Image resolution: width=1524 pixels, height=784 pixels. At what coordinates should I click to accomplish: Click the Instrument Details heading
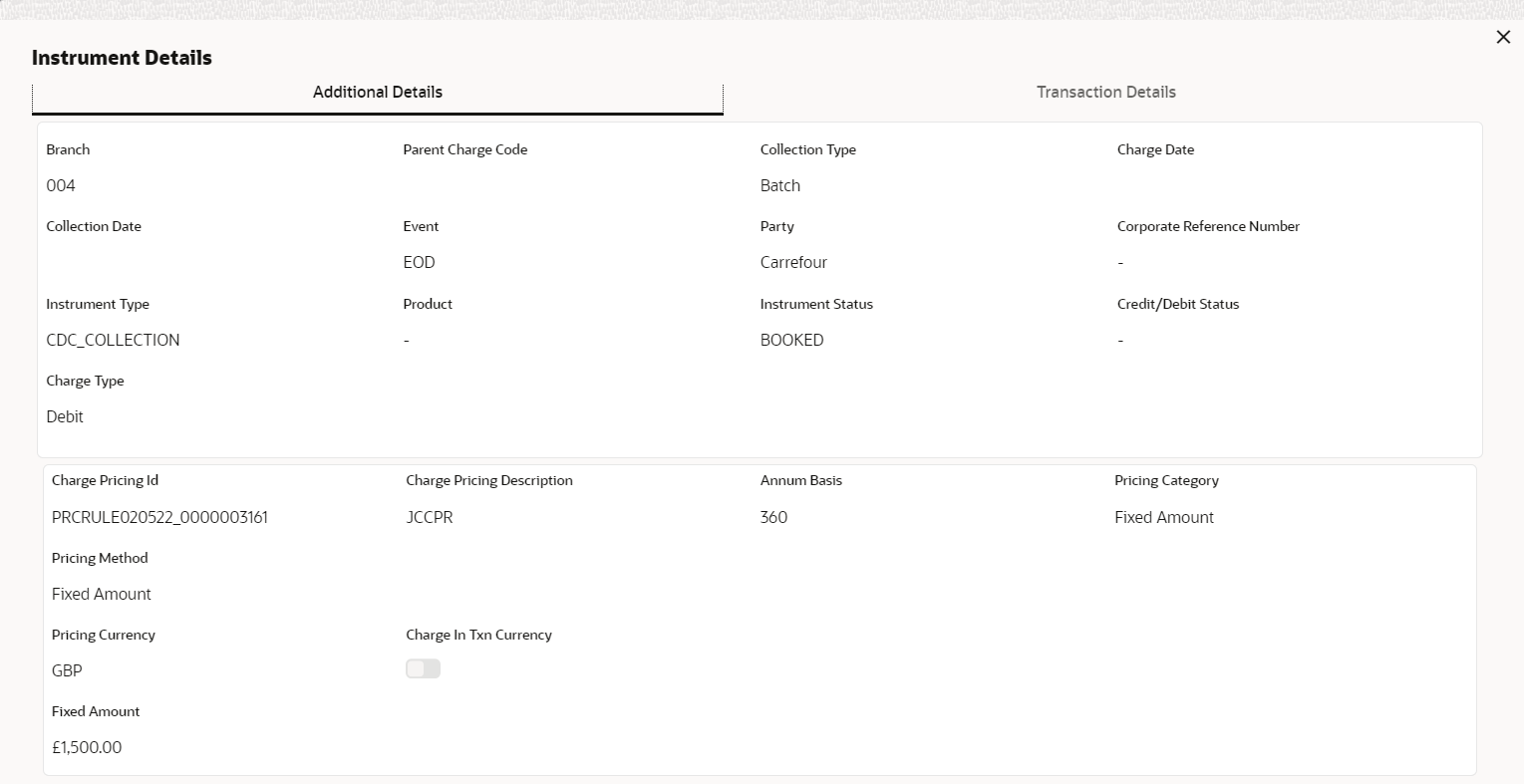coord(122,58)
